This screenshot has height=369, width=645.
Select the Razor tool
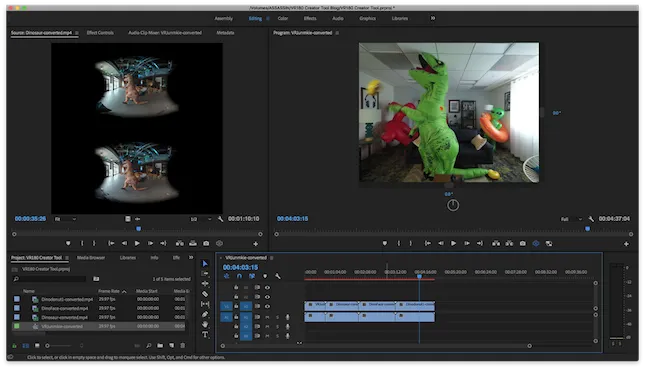click(205, 294)
